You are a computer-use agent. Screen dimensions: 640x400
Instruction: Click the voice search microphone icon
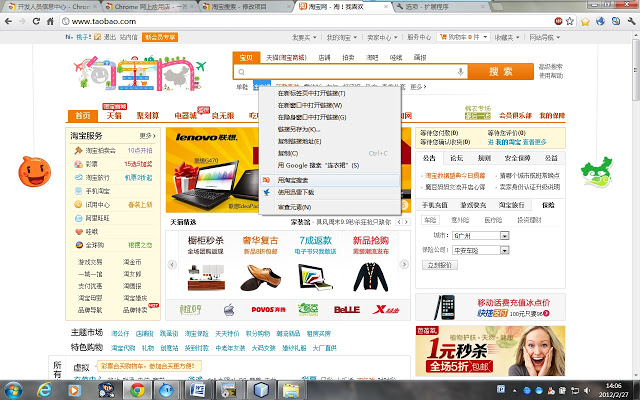pyautogui.click(x=460, y=72)
